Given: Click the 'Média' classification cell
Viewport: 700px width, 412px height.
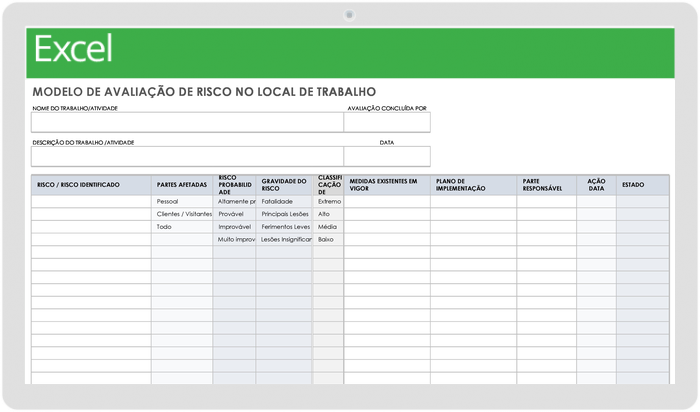Looking at the screenshot, I should pyautogui.click(x=329, y=227).
